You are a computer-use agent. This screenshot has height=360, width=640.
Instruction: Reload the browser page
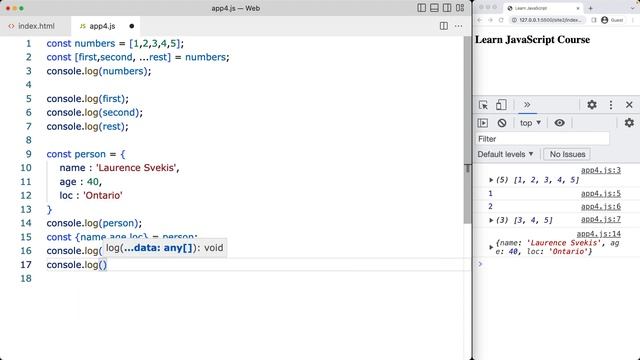click(501, 20)
